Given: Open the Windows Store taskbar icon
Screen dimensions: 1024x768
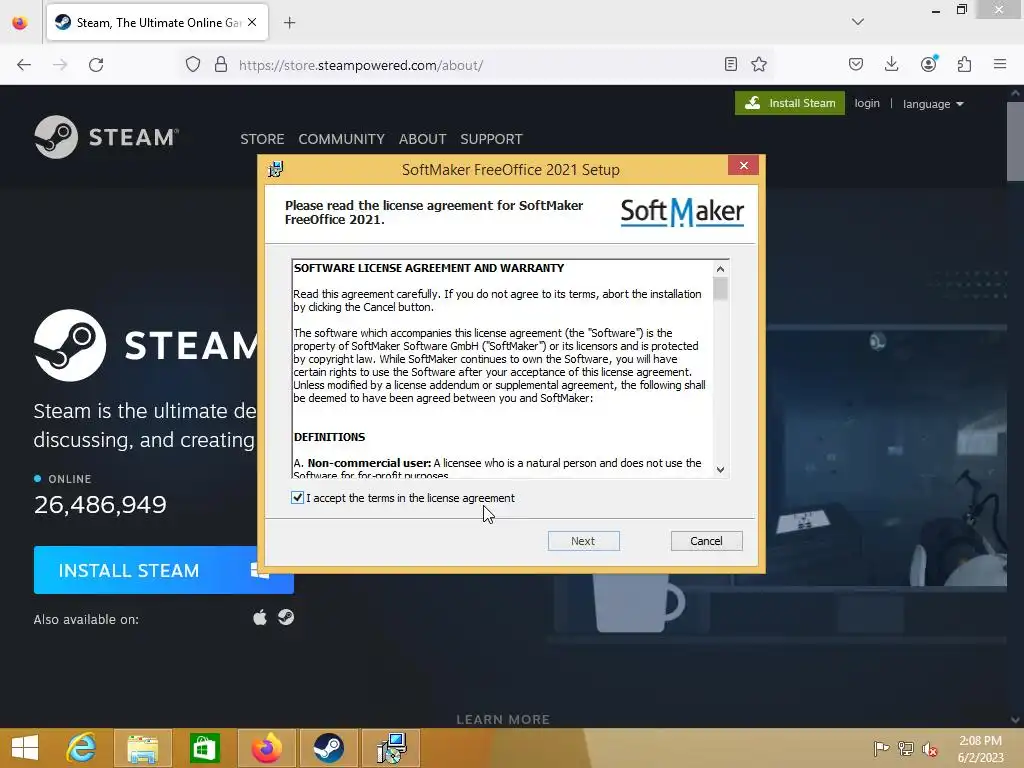Looking at the screenshot, I should (x=204, y=748).
